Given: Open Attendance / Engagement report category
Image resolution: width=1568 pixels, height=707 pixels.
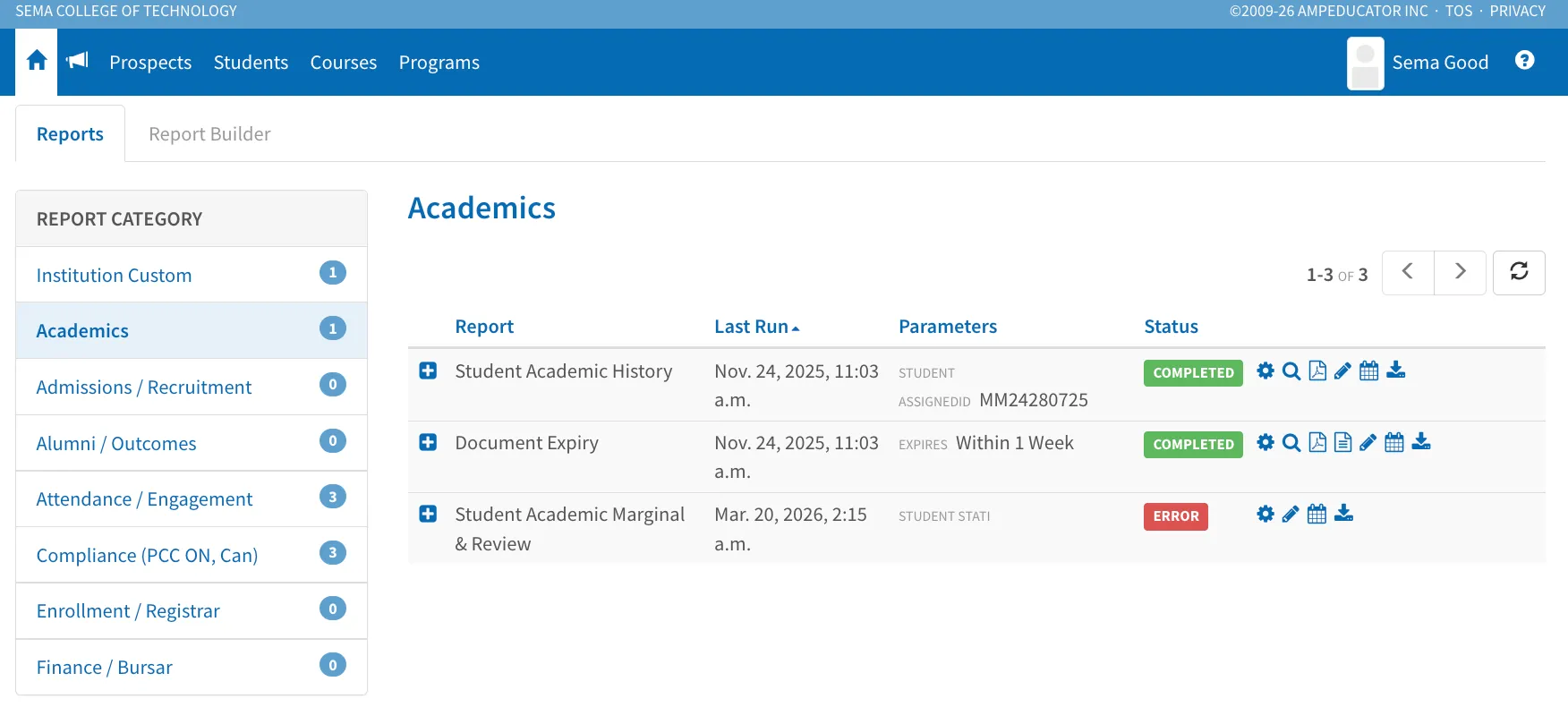Looking at the screenshot, I should (192, 498).
